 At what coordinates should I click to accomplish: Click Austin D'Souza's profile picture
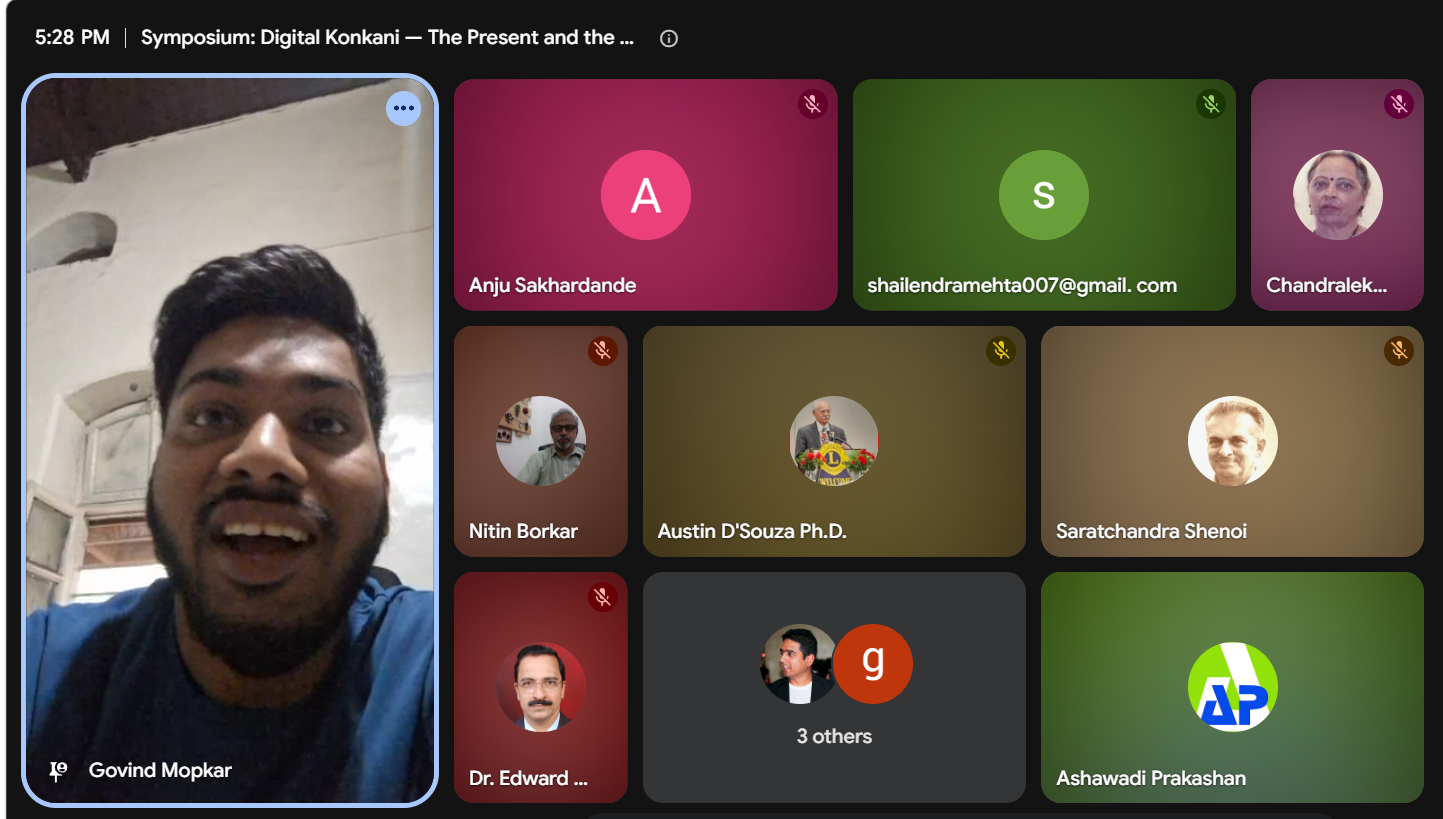coord(834,441)
